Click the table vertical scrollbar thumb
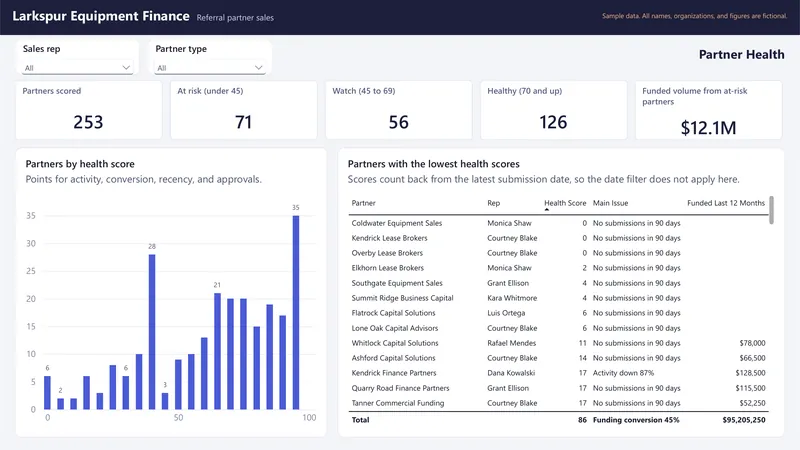The width and height of the screenshot is (800, 450). click(x=771, y=210)
